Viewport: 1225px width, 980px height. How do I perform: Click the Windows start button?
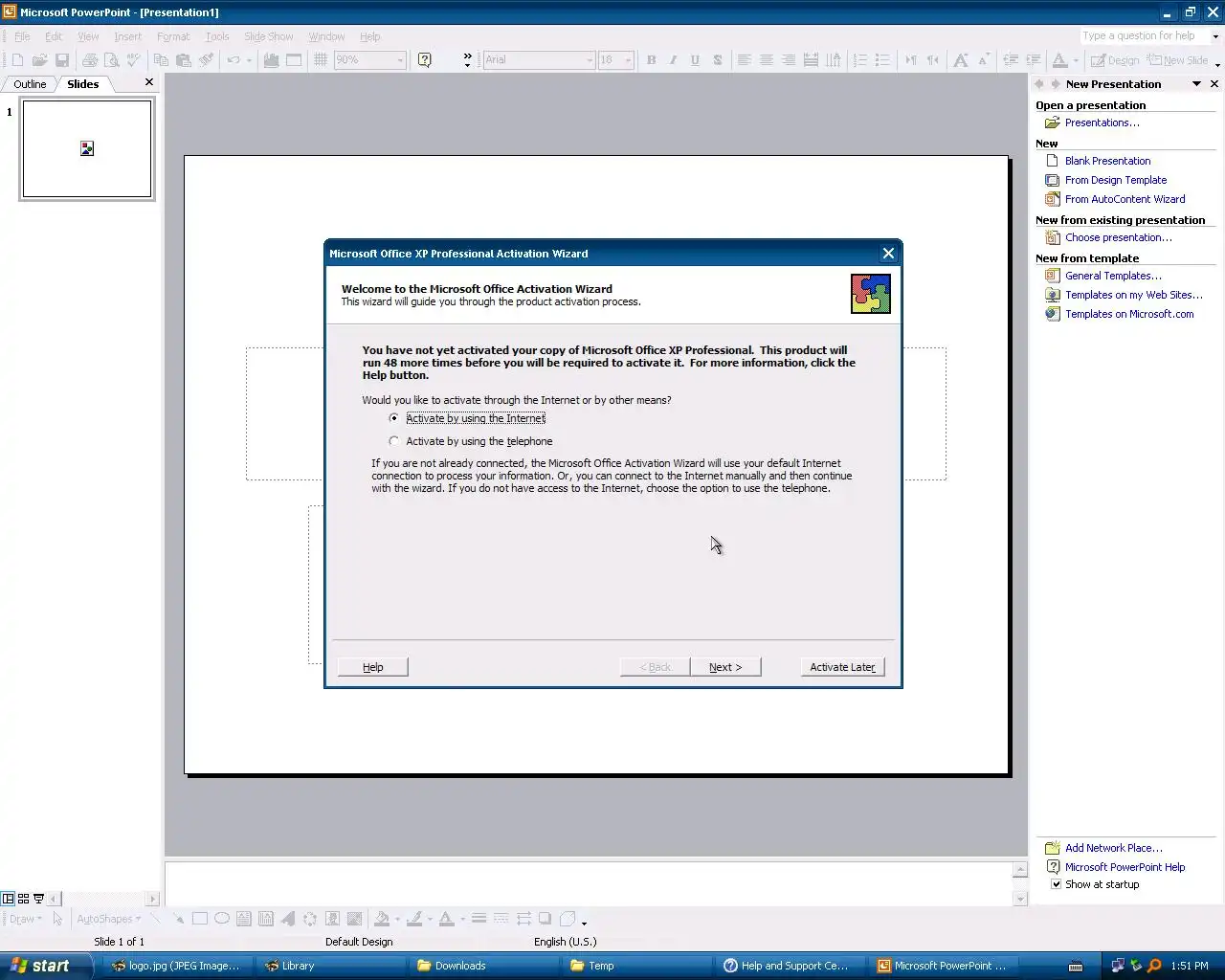click(x=44, y=966)
